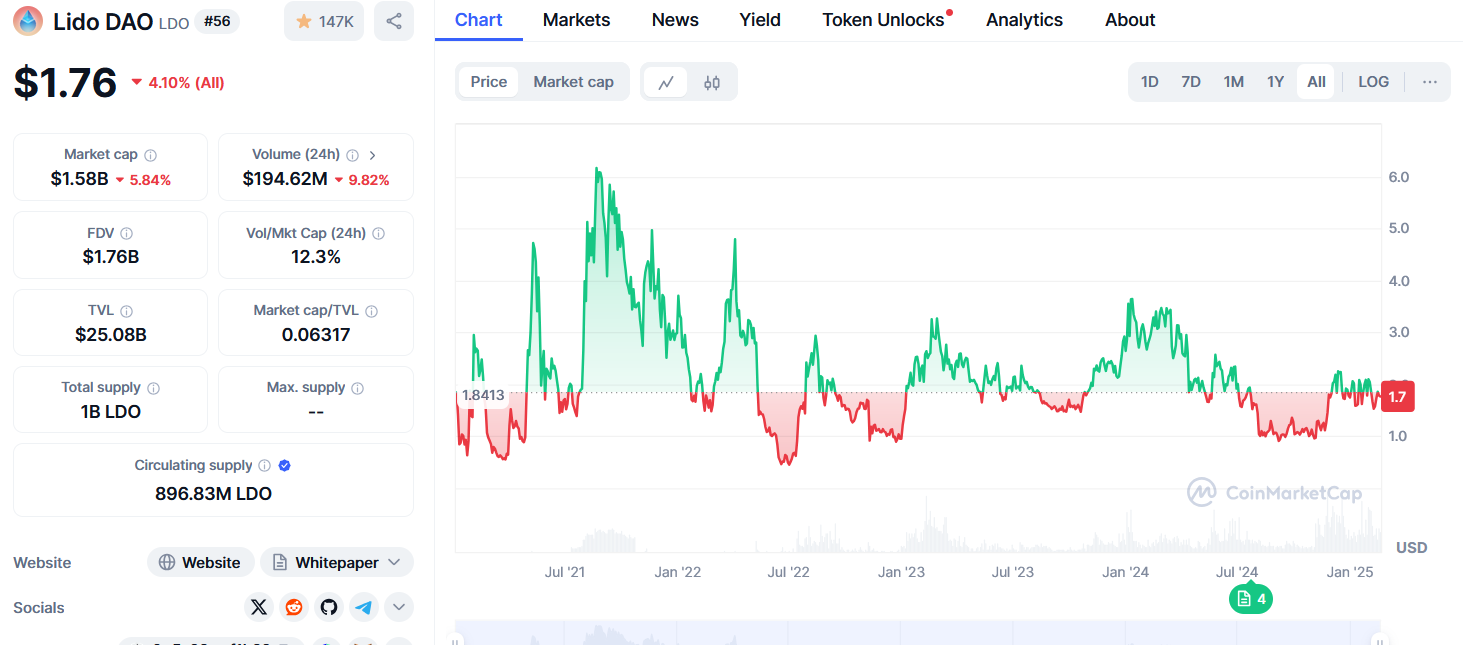Toggle the LOG scale on the chart

click(1373, 82)
